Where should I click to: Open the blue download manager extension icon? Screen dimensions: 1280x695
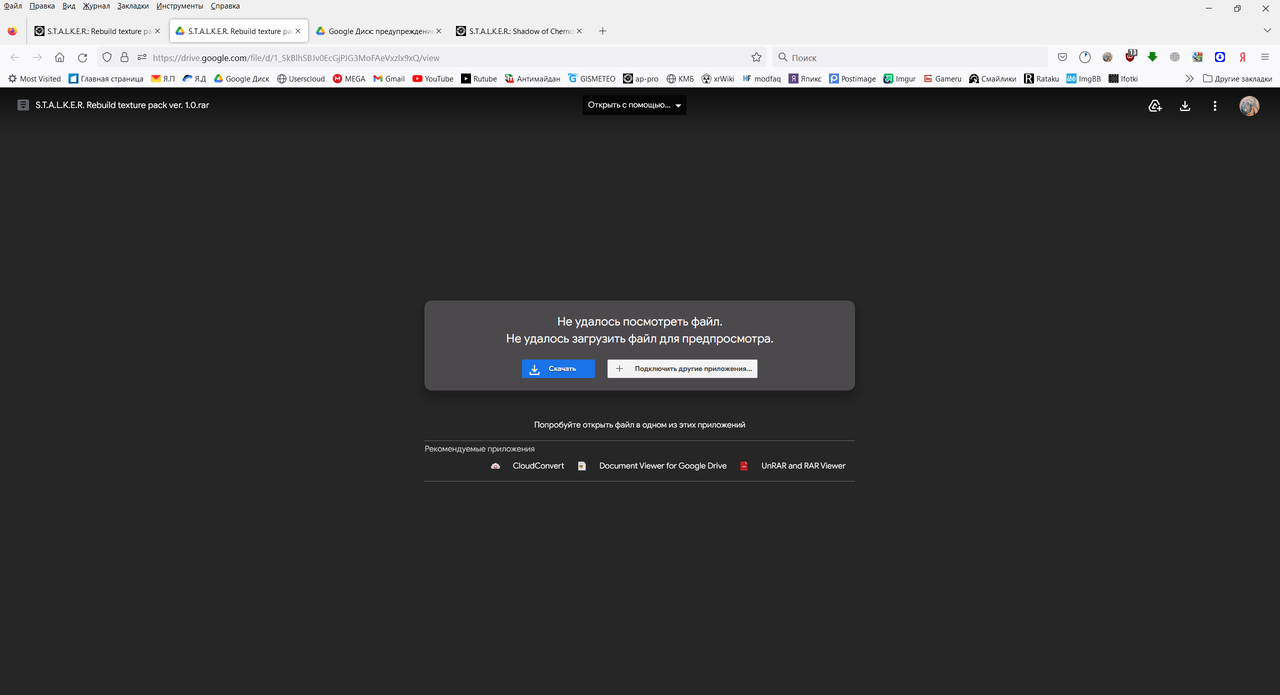(1220, 57)
